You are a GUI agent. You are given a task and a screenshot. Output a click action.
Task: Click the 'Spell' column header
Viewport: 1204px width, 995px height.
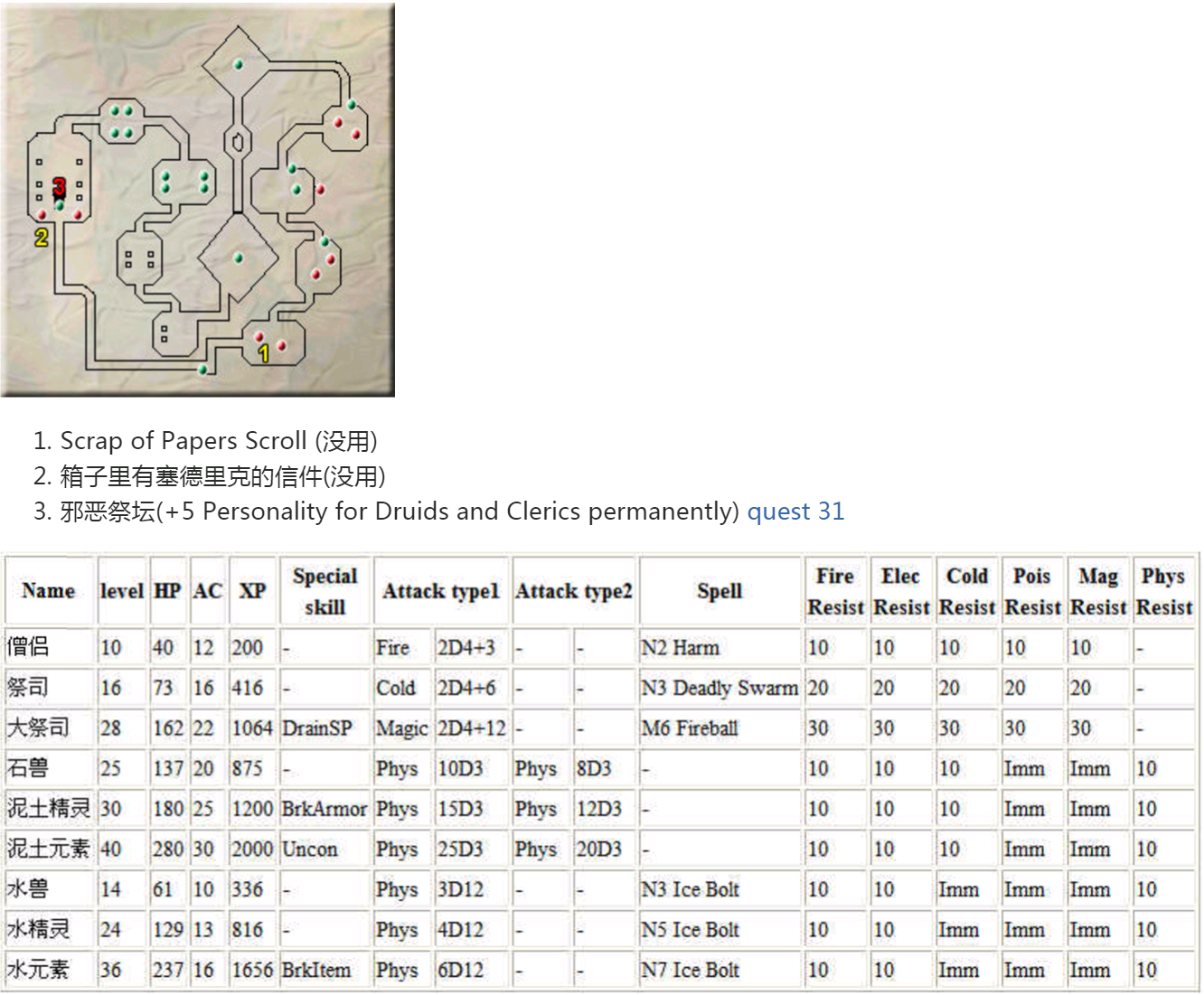720,591
